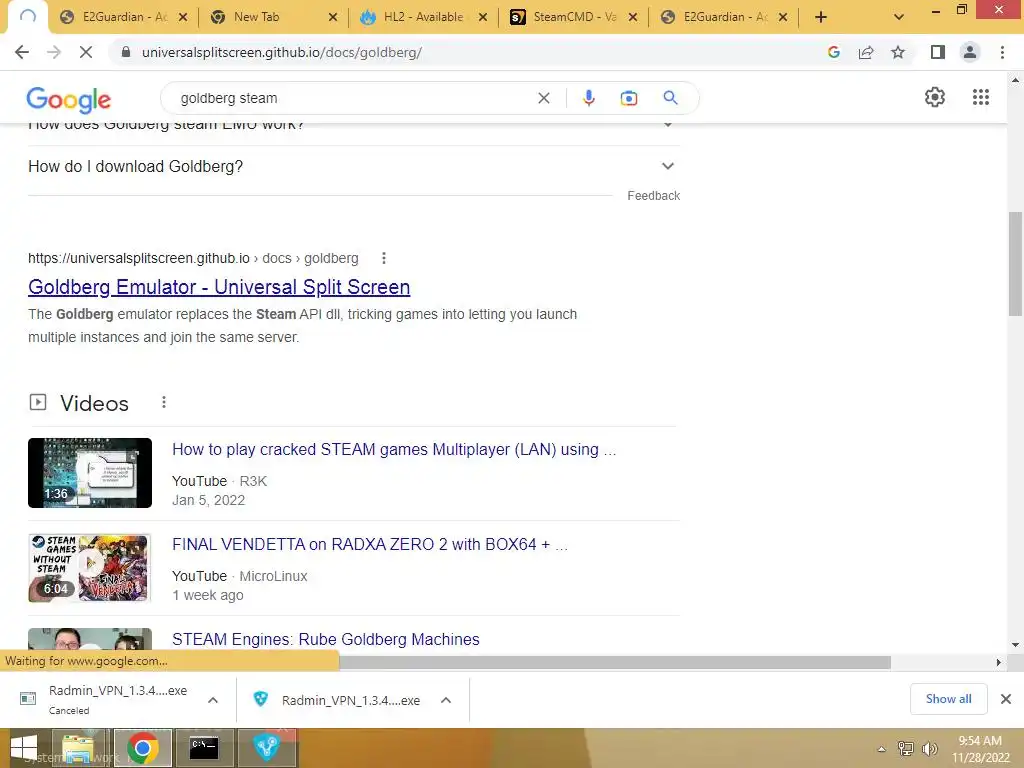The height and width of the screenshot is (768, 1024).
Task: Open options menu for Videos section
Action: [x=164, y=402]
